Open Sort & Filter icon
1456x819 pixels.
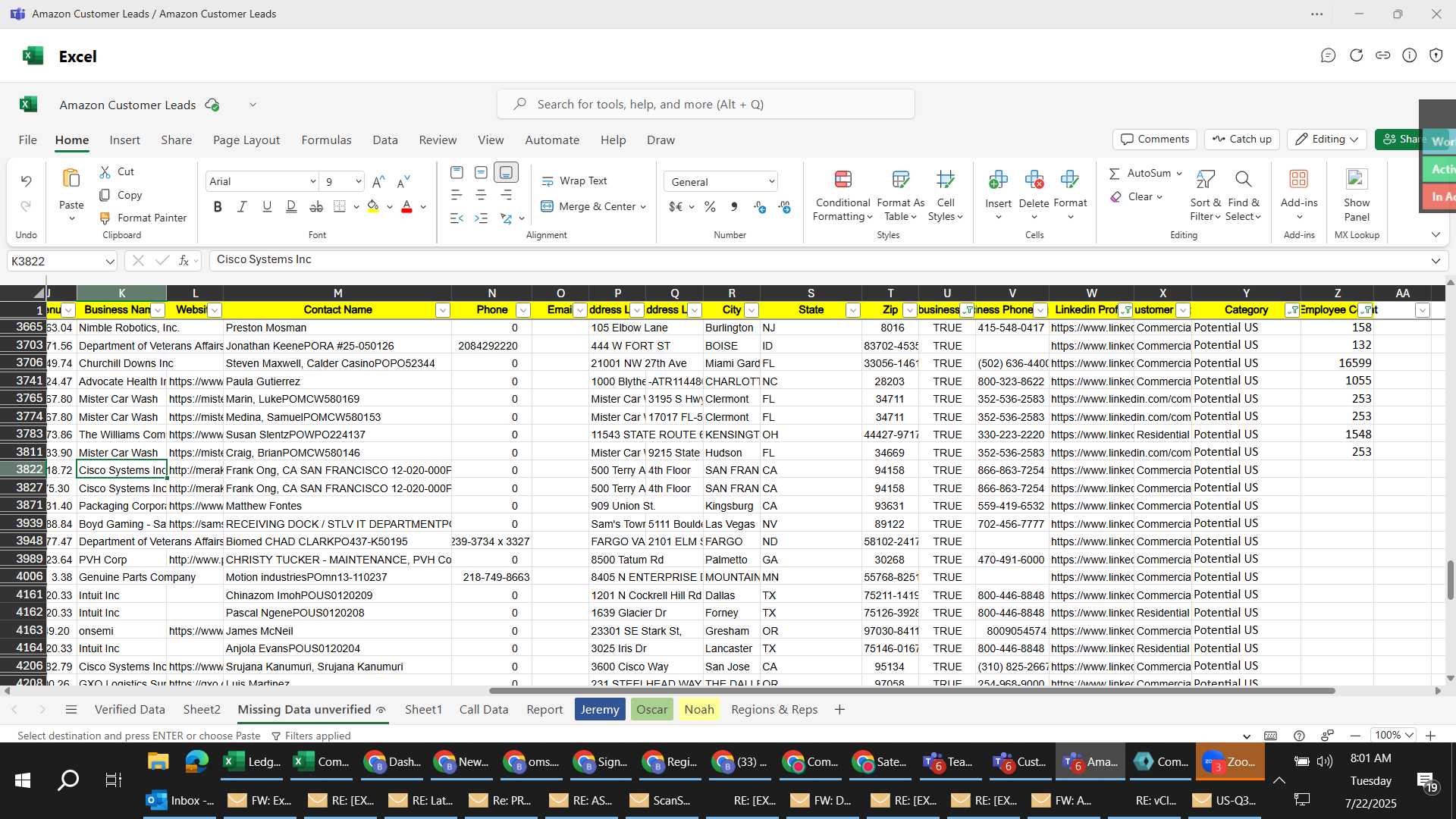(1205, 180)
